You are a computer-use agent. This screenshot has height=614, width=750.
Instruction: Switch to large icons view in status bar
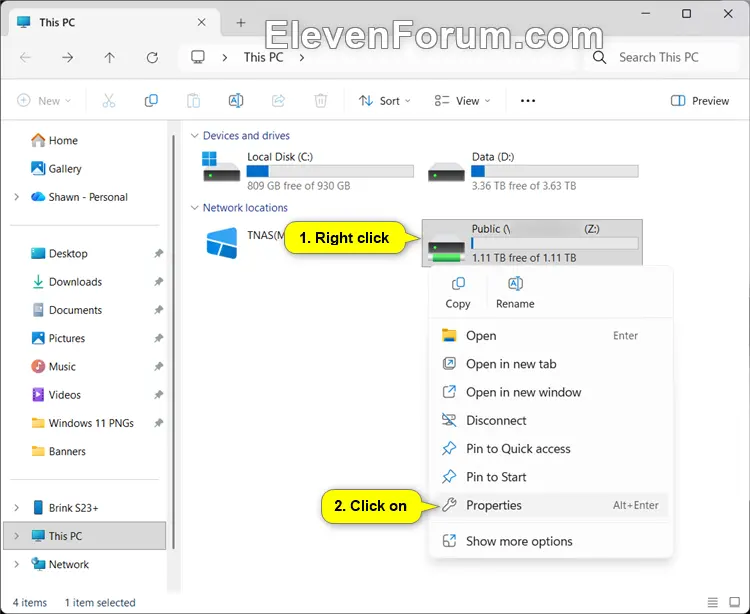[735, 602]
